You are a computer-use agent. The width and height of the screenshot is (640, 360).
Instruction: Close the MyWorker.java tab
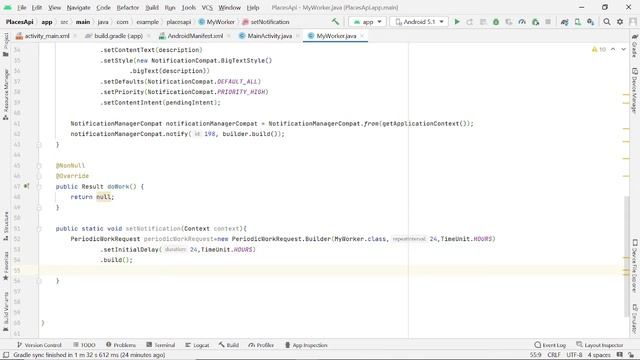(x=362, y=36)
